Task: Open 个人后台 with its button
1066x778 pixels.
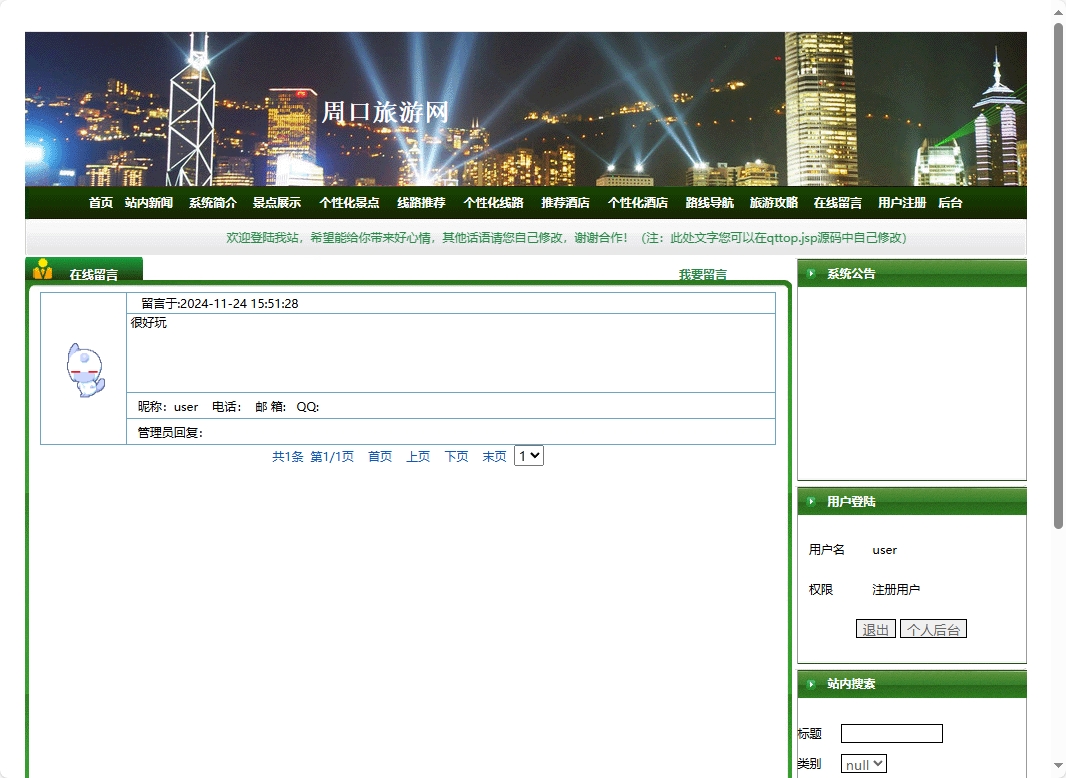Action: click(932, 628)
